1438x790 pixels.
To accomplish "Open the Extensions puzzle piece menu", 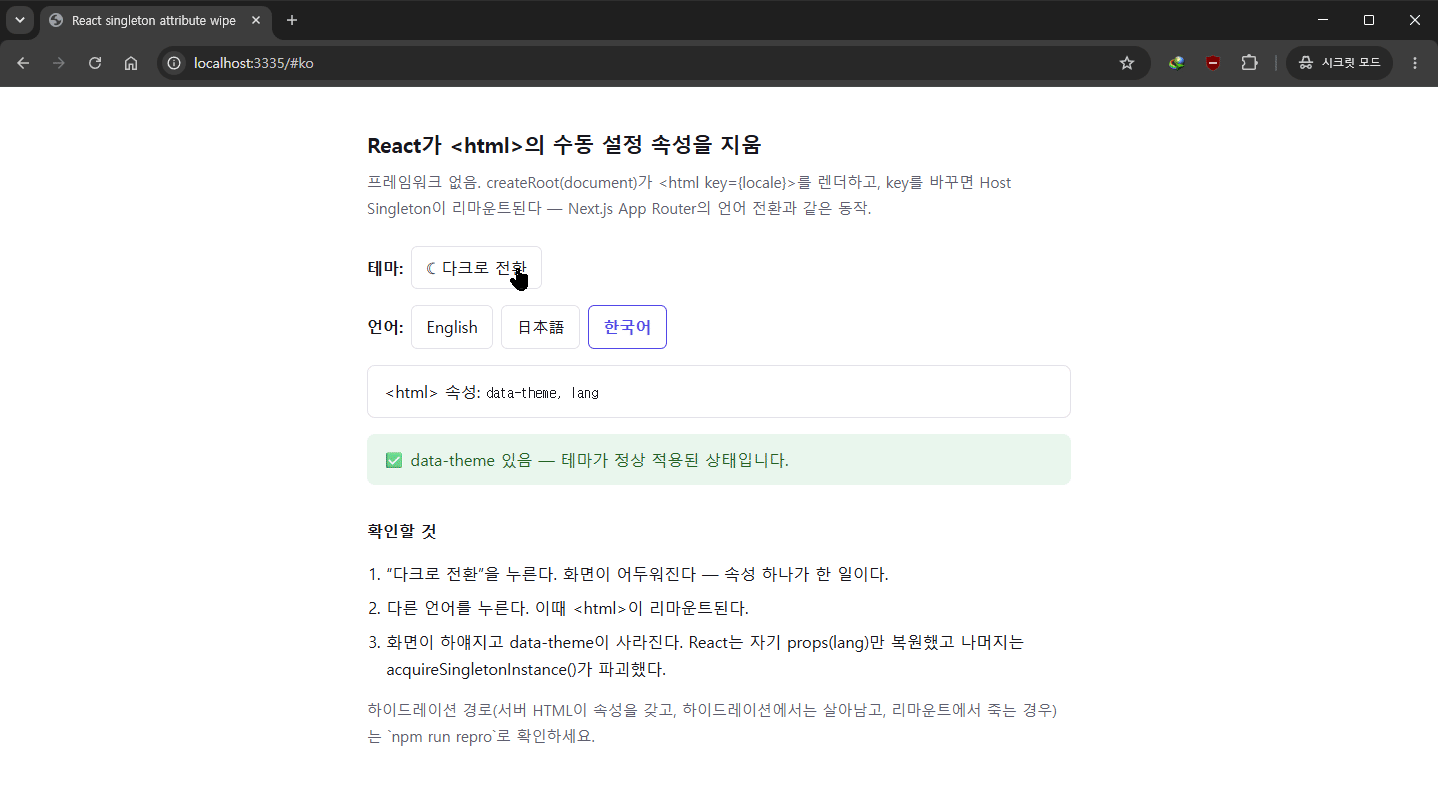I will click(x=1249, y=63).
